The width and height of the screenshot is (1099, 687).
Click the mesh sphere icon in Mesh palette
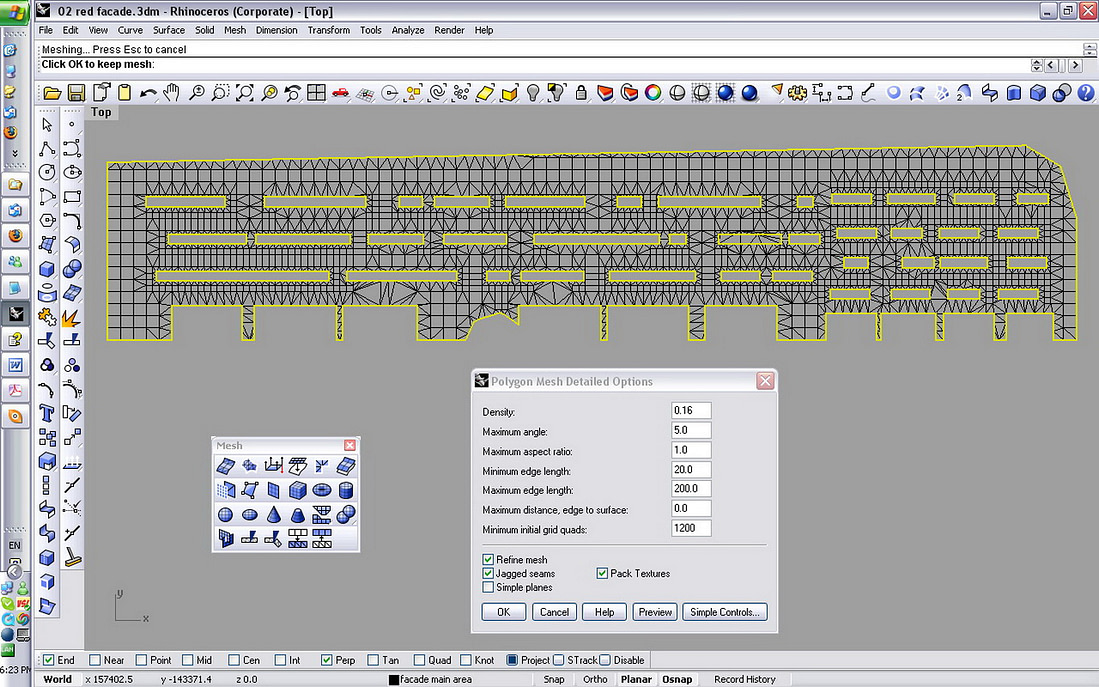click(225, 515)
